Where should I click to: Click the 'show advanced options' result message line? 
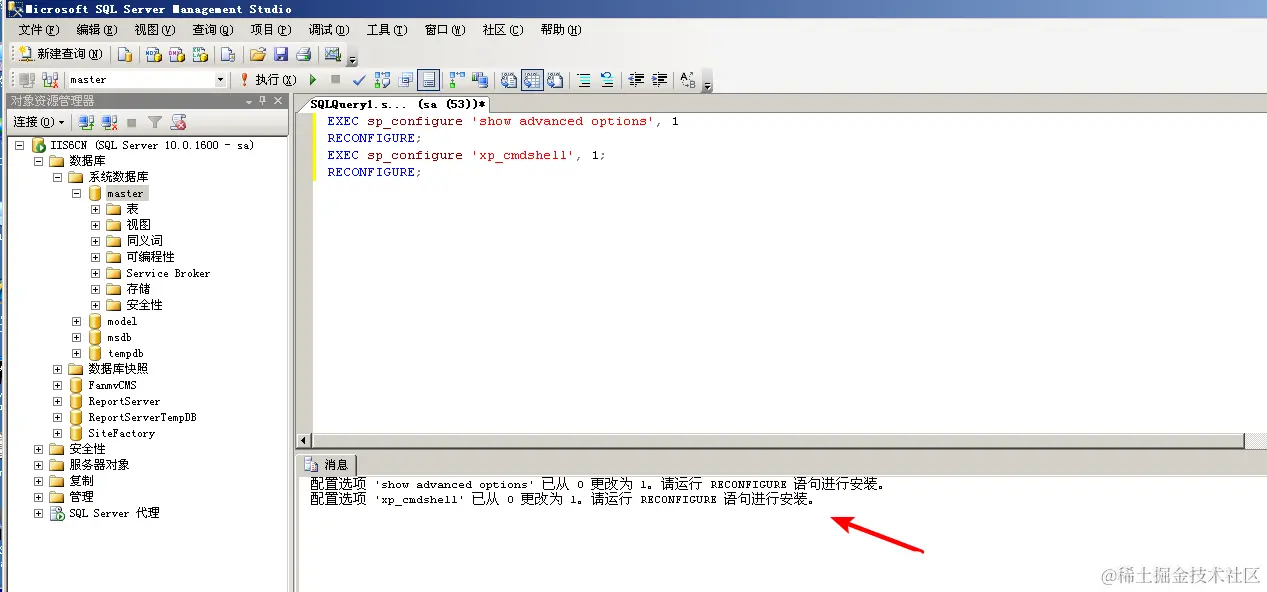click(x=597, y=484)
